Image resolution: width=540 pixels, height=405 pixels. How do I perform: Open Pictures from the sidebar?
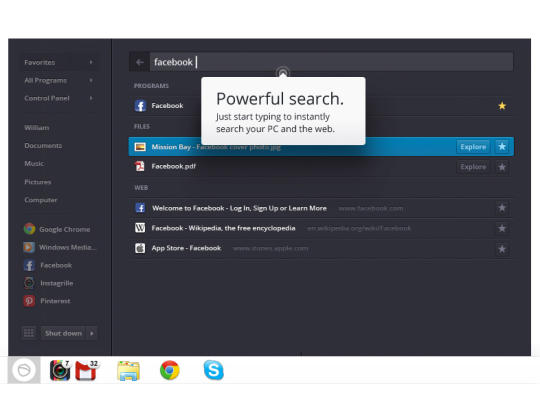pyautogui.click(x=38, y=182)
